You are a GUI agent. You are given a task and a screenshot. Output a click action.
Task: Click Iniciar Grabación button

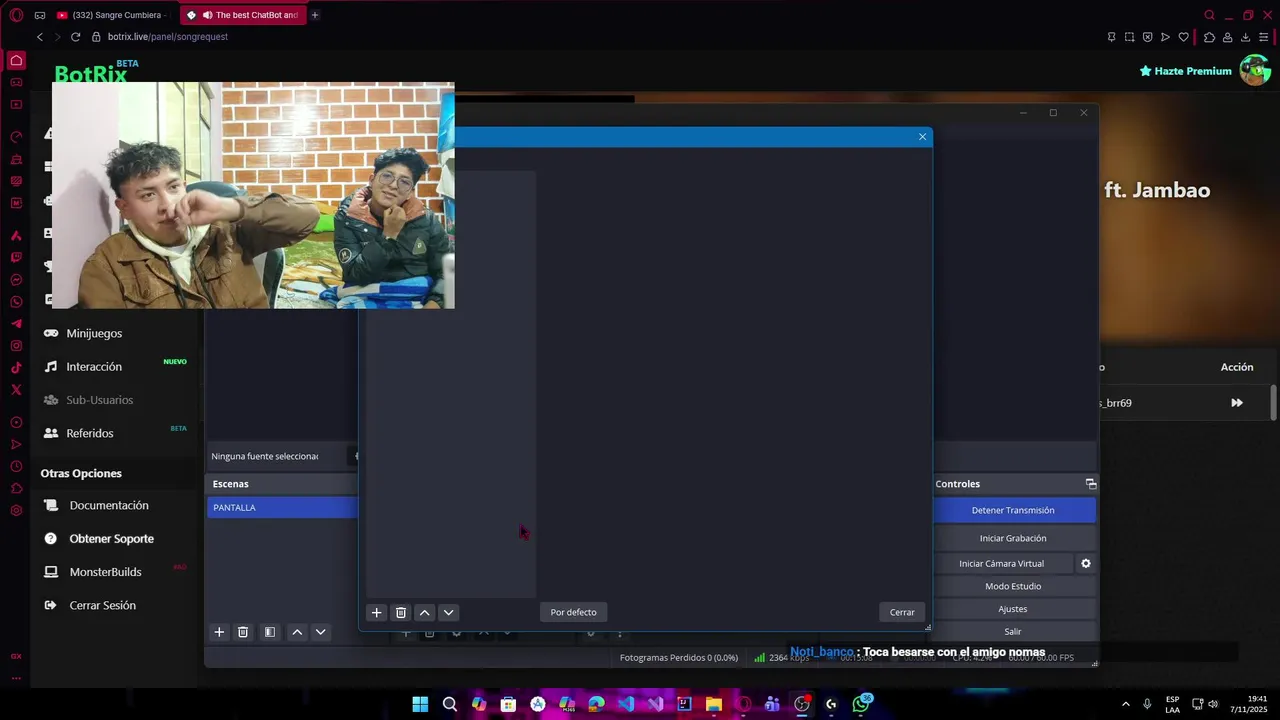coord(1013,538)
